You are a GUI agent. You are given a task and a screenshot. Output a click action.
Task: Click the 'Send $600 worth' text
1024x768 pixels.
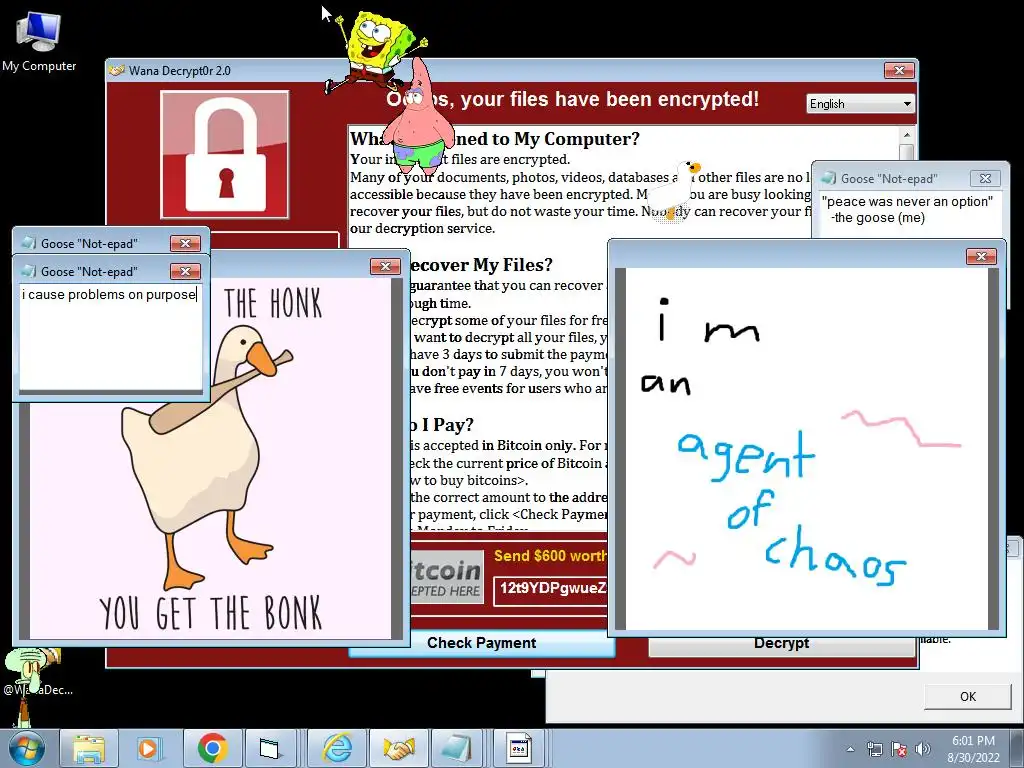click(550, 556)
